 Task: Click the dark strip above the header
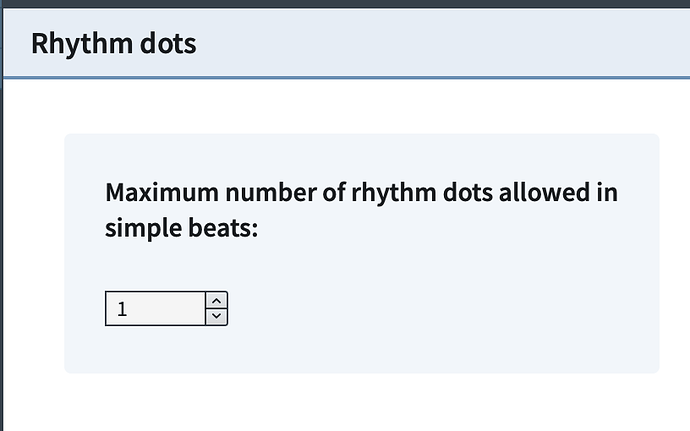click(345, 4)
